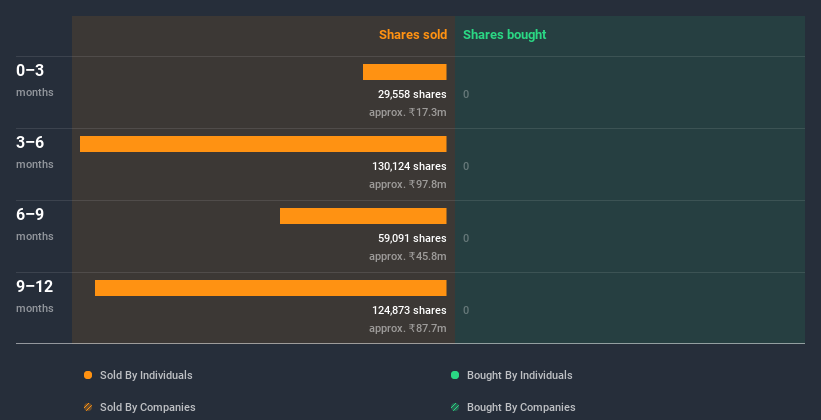This screenshot has height=420, width=821.
Task: Click the 9–12 months row label
Action: [x=35, y=296]
